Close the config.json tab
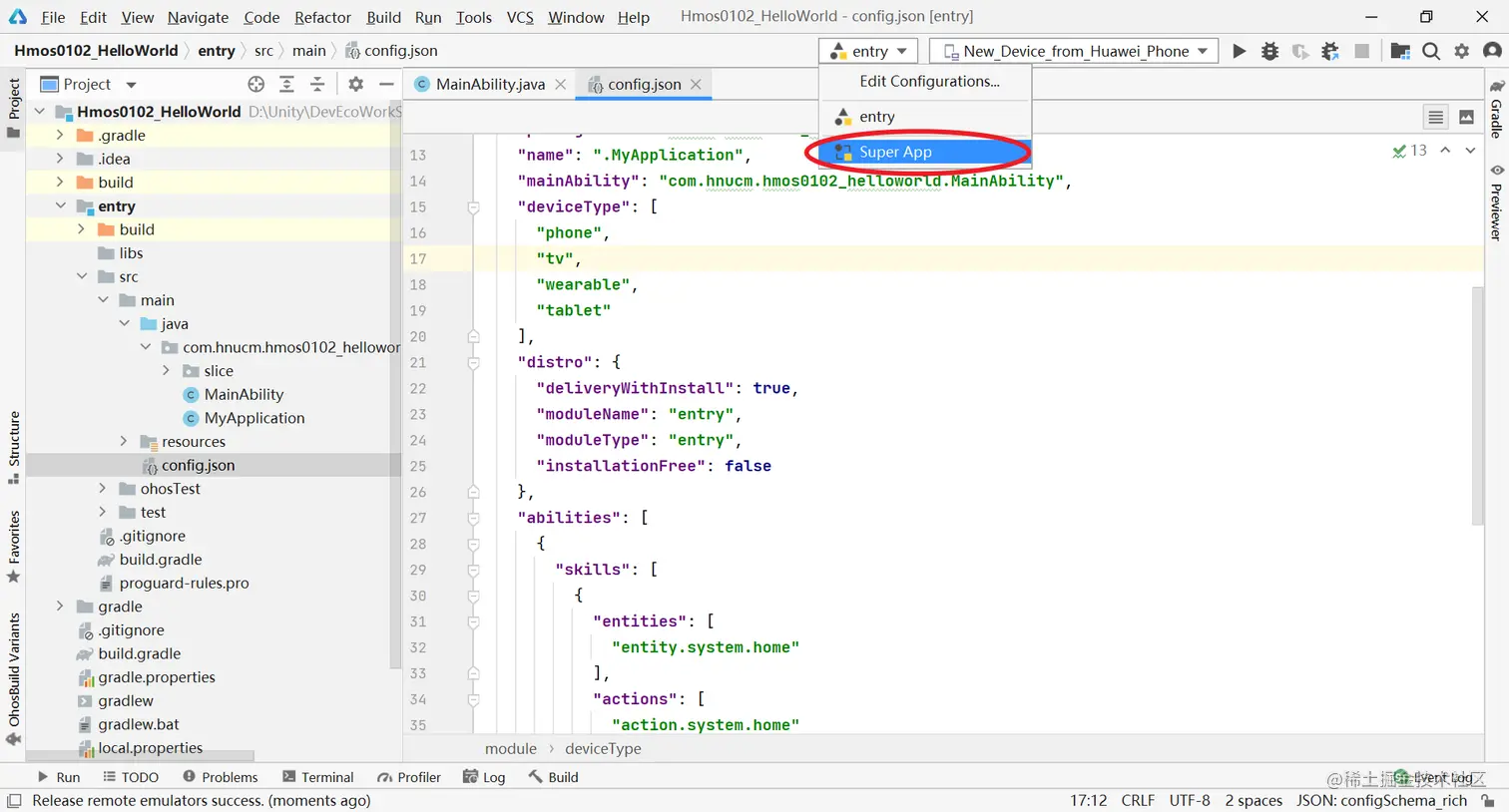The image size is (1509, 812). coord(696,84)
